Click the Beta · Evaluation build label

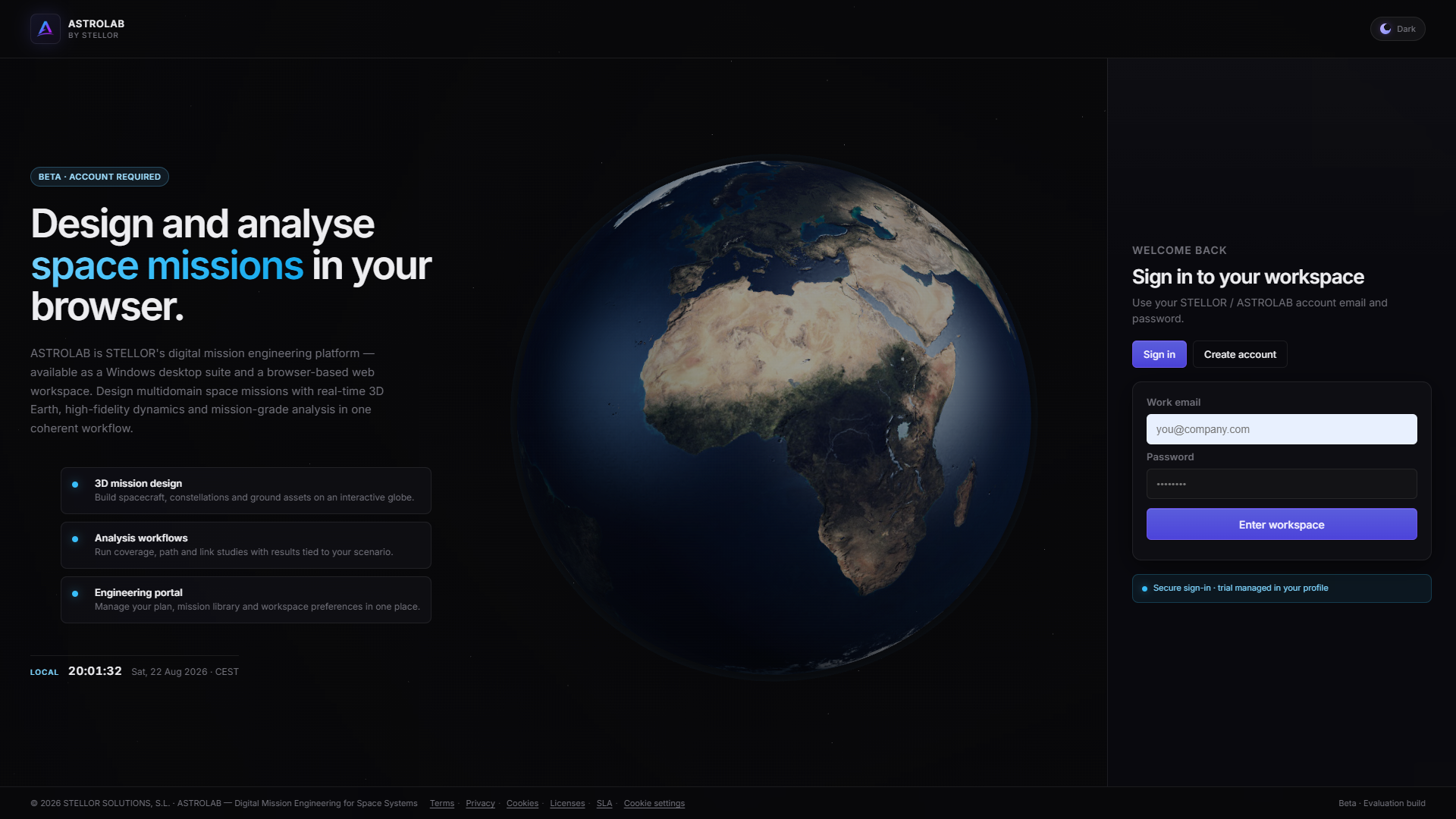click(x=1382, y=803)
